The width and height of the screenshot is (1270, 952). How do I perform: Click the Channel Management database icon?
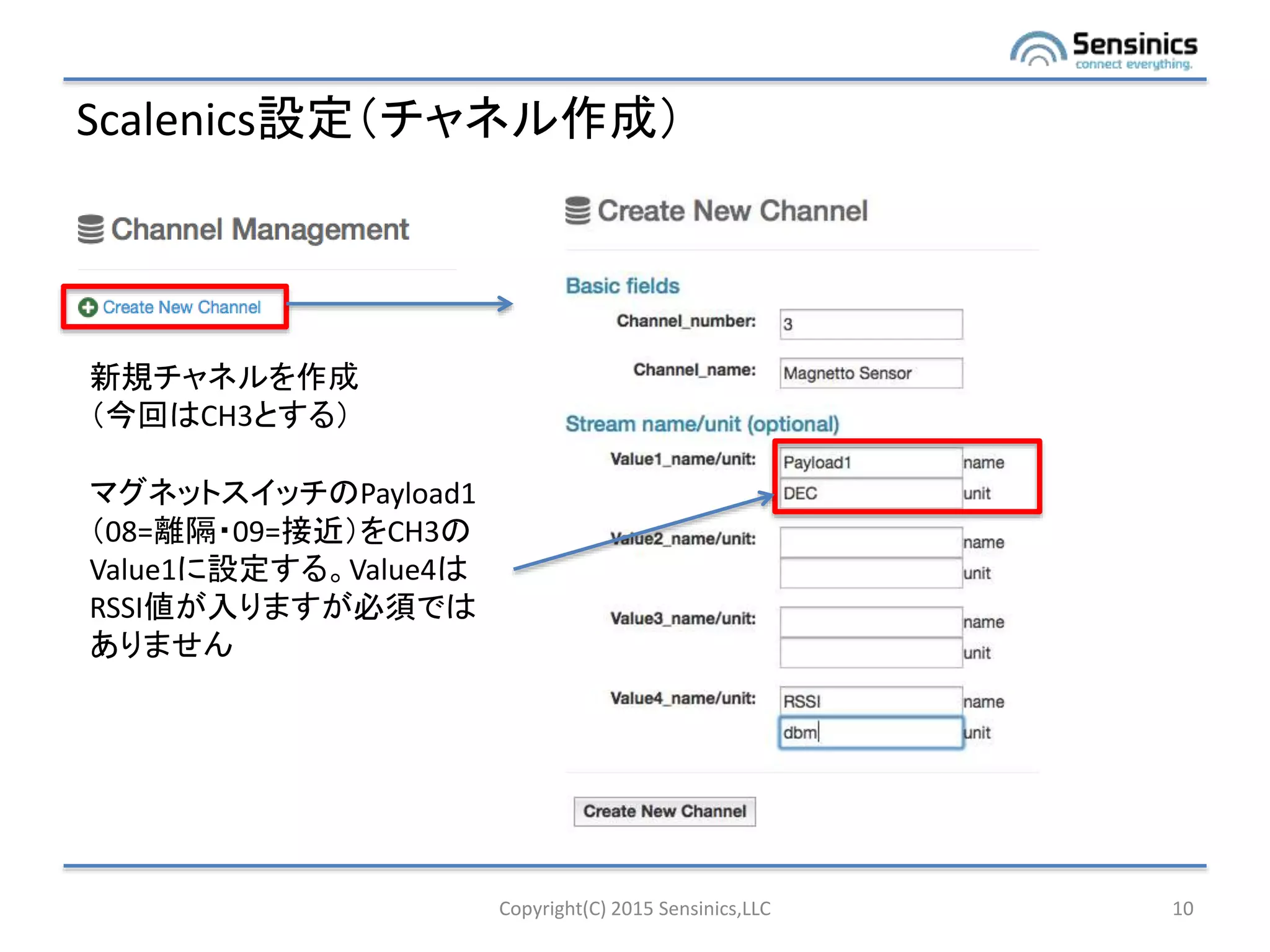(x=91, y=229)
